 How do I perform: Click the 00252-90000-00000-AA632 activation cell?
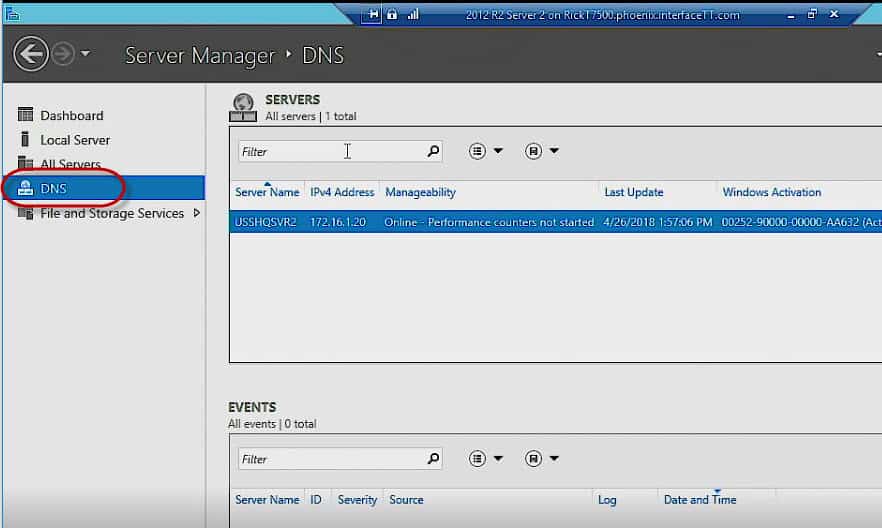coord(801,222)
